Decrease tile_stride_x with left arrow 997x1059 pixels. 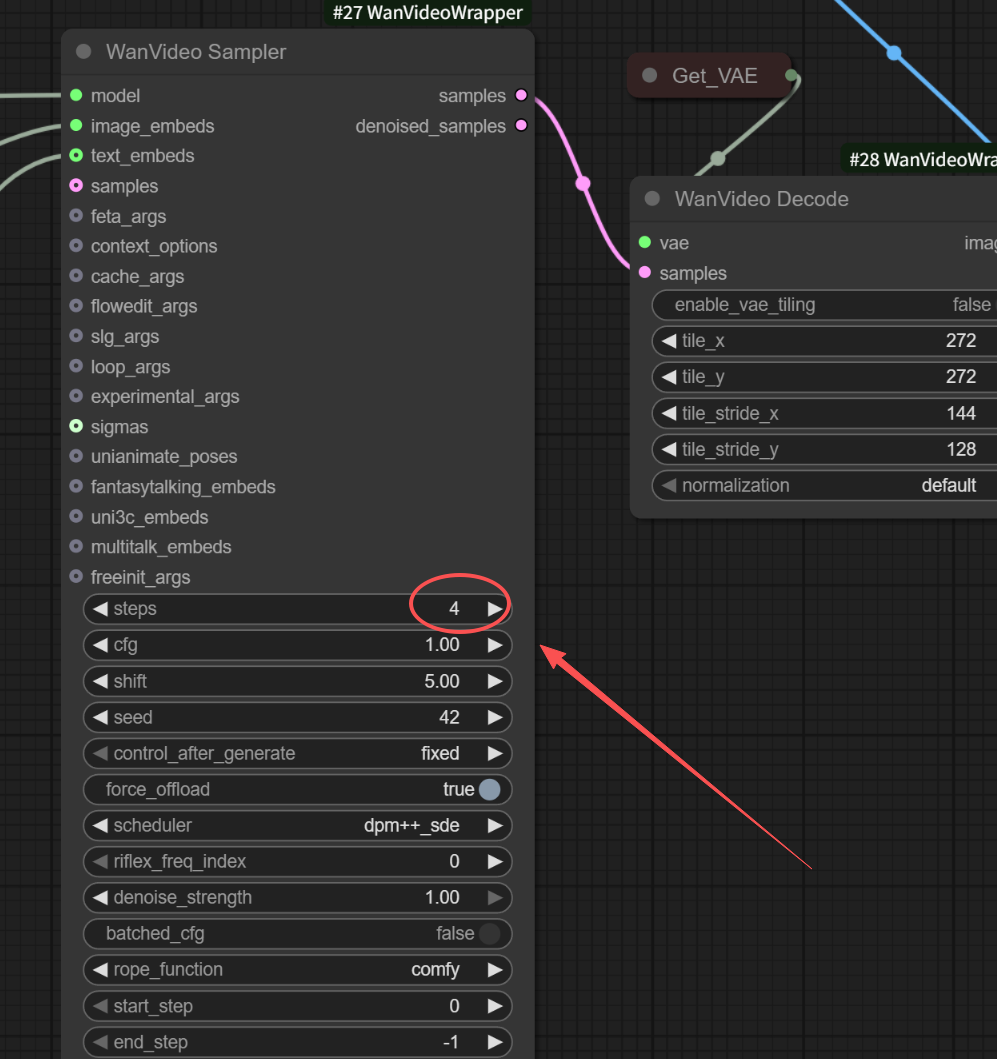[x=669, y=413]
